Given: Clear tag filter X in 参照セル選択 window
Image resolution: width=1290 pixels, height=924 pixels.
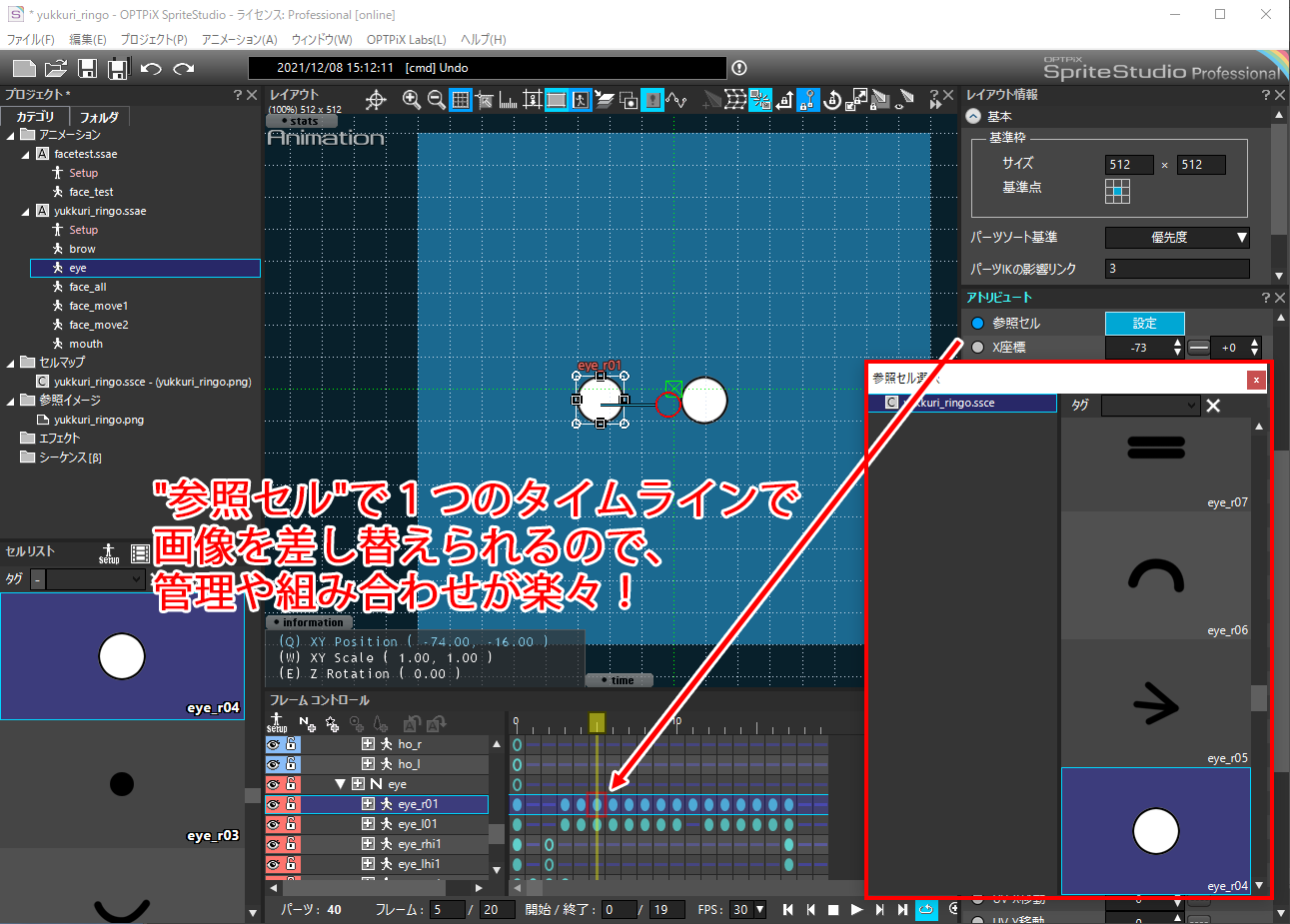Looking at the screenshot, I should (x=1213, y=406).
